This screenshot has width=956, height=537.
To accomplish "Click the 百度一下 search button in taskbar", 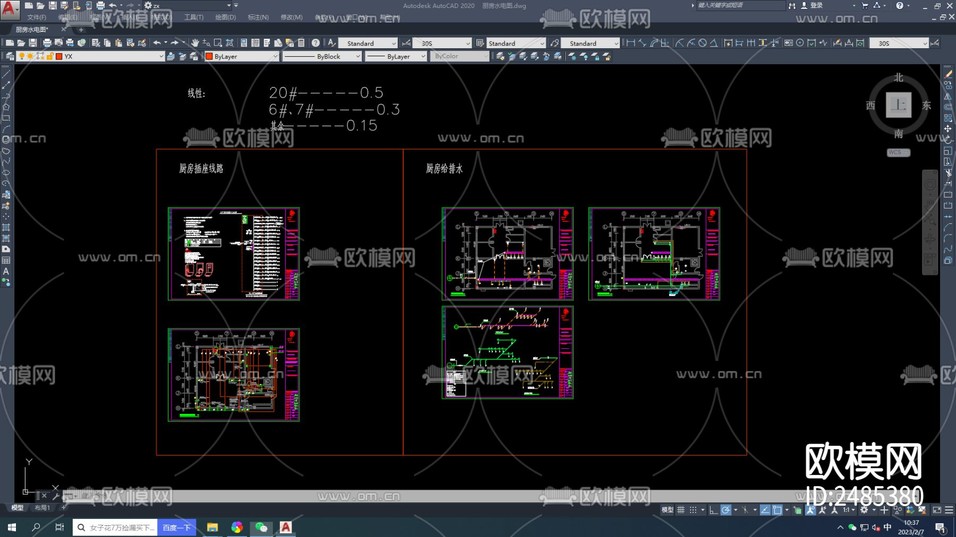I will pyautogui.click(x=177, y=527).
